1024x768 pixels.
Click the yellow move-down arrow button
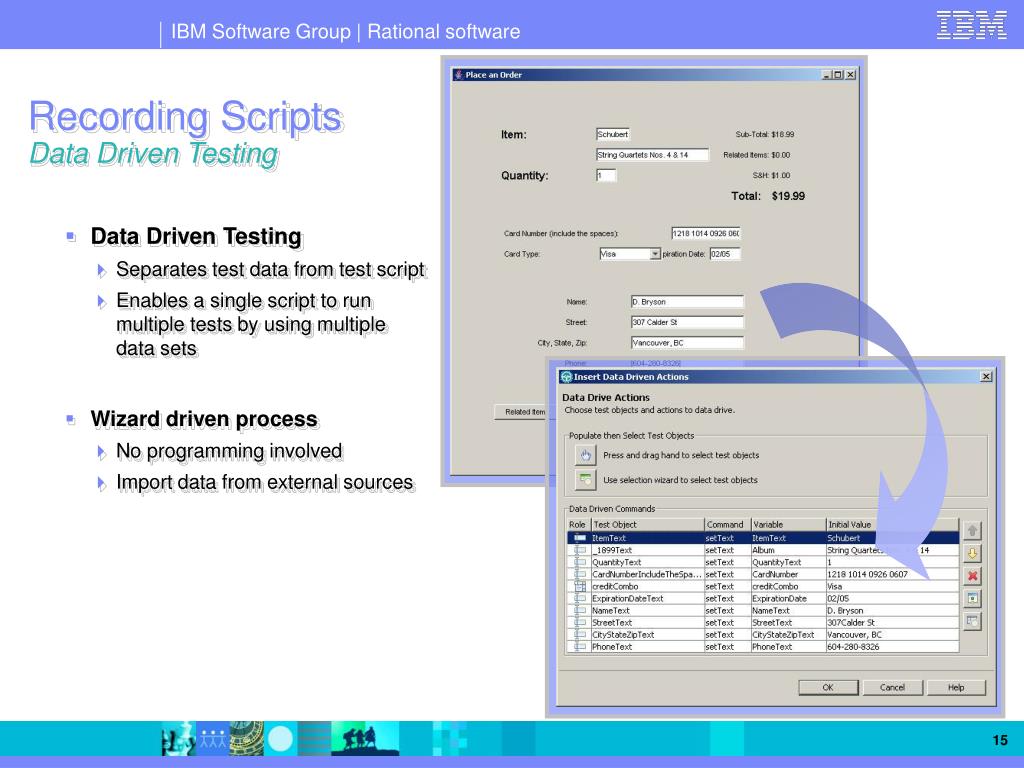972,554
